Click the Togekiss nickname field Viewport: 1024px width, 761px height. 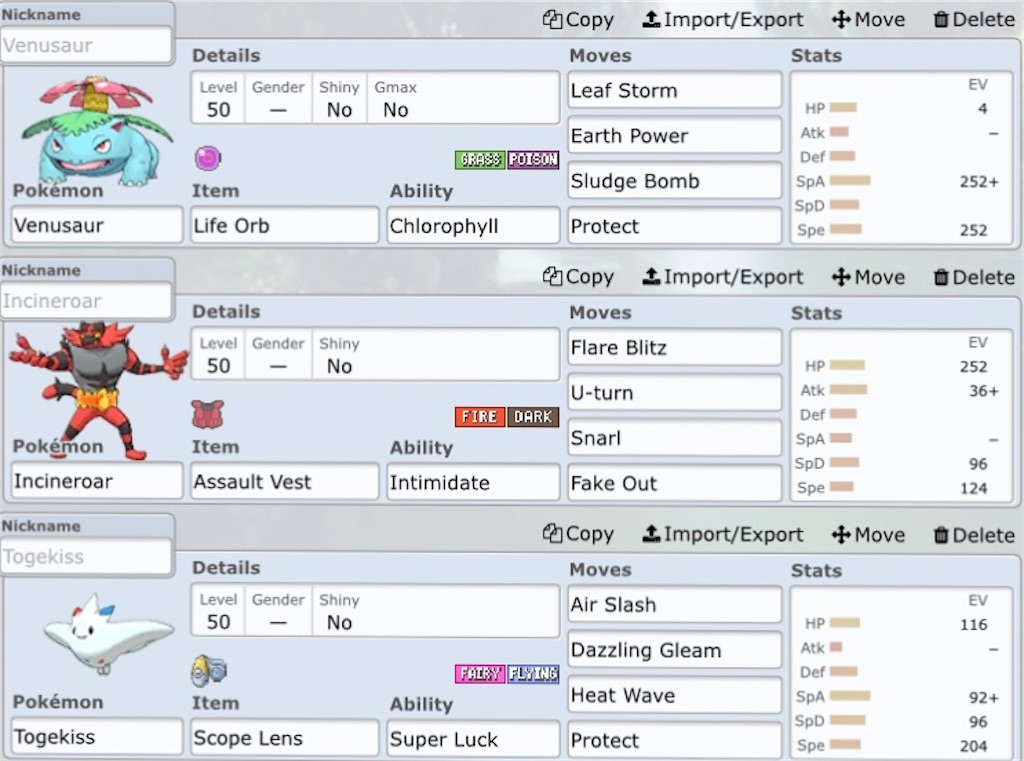pos(86,557)
